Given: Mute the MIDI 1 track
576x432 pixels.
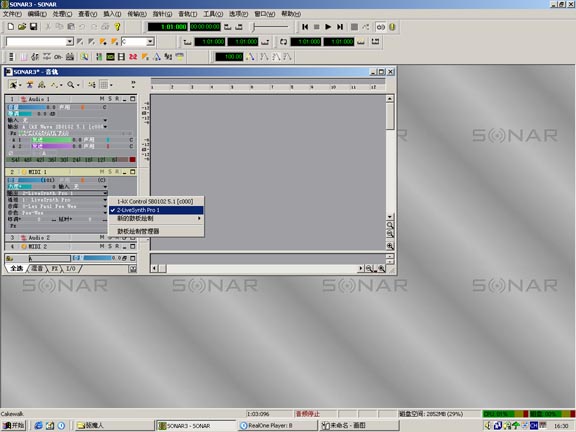Looking at the screenshot, I should click(102, 172).
